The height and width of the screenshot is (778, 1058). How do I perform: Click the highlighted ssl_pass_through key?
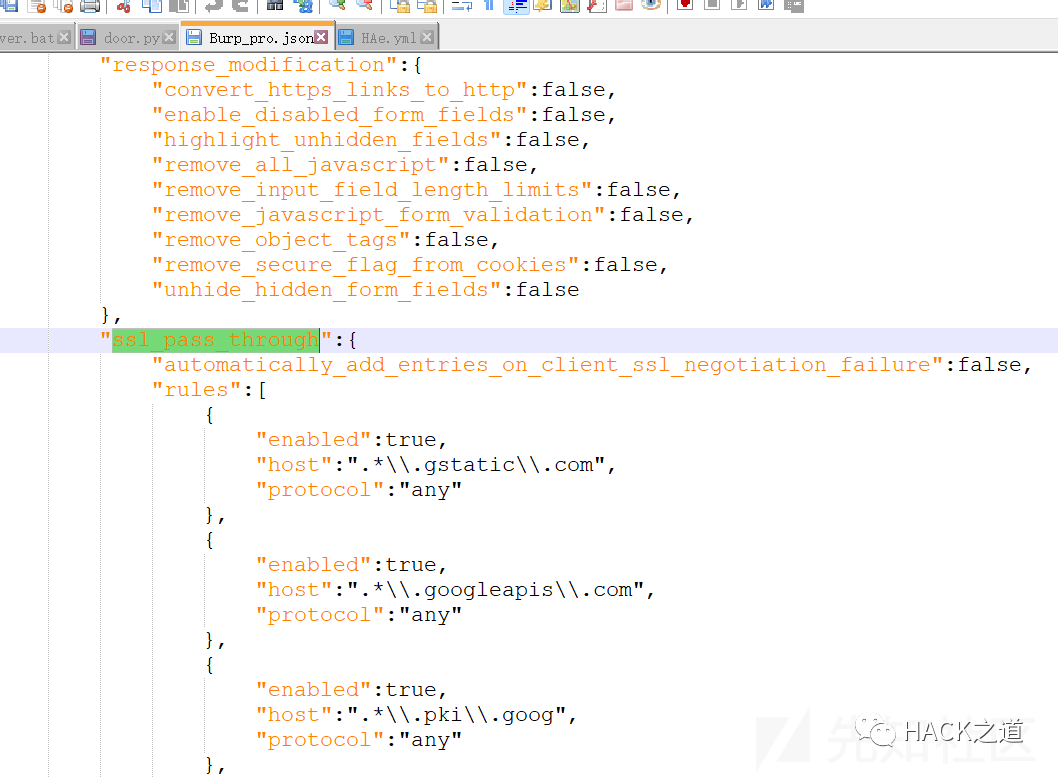coord(215,339)
